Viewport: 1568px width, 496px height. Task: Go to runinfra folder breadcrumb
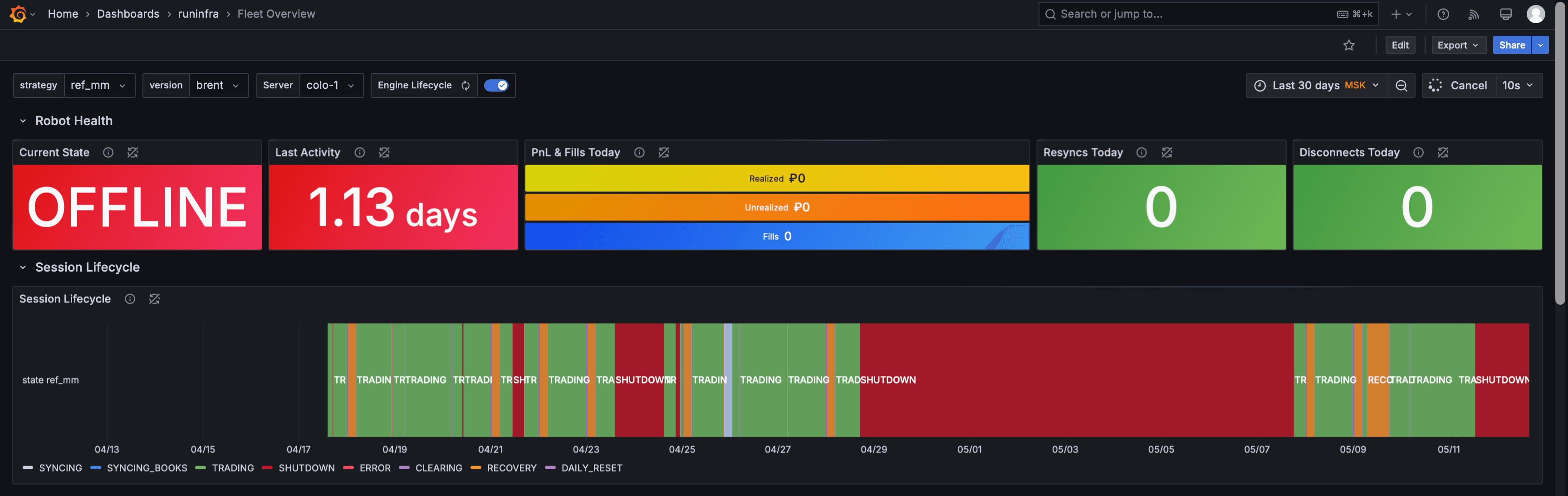pyautogui.click(x=198, y=14)
